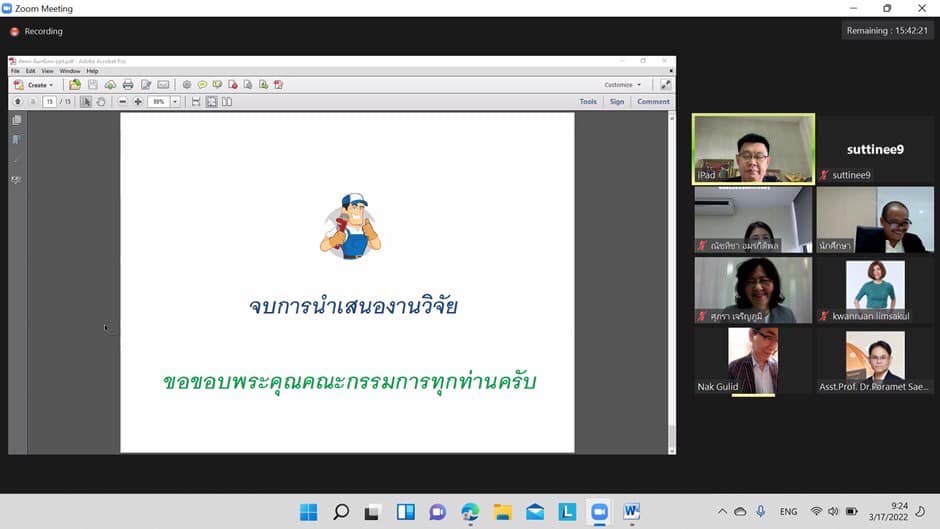Select the Hand pan tool
Viewport: 940px width, 529px height.
[x=101, y=102]
